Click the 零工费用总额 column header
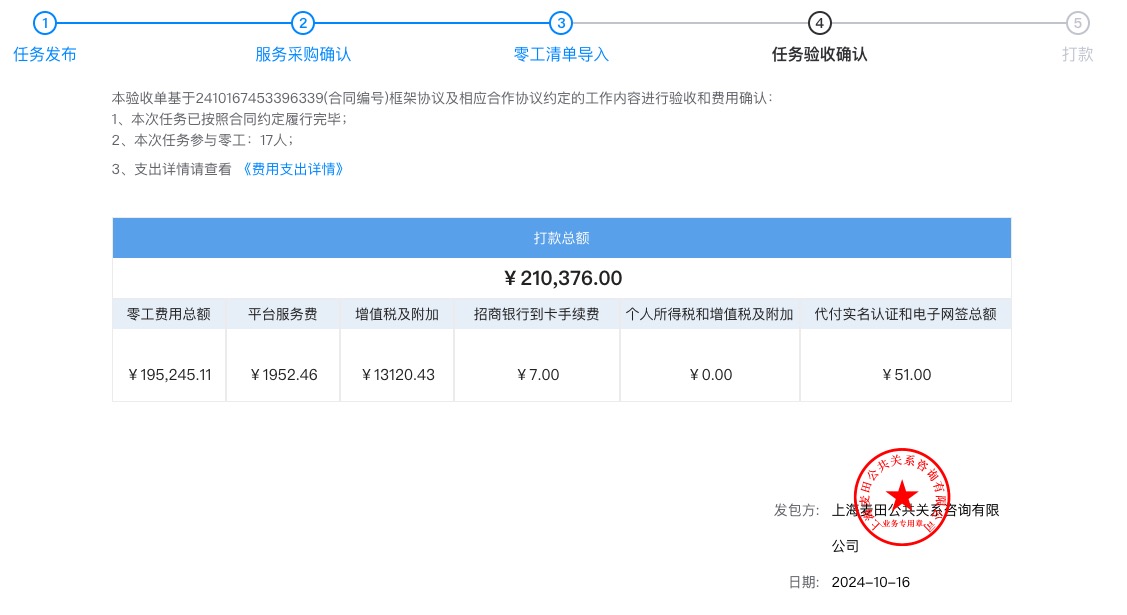Image resolution: width=1127 pixels, height=615 pixels. (169, 314)
